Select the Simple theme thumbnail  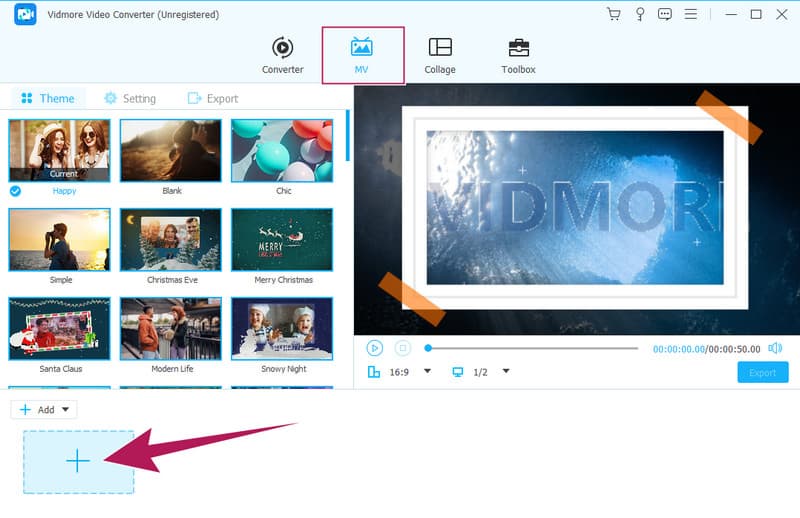coord(59,239)
